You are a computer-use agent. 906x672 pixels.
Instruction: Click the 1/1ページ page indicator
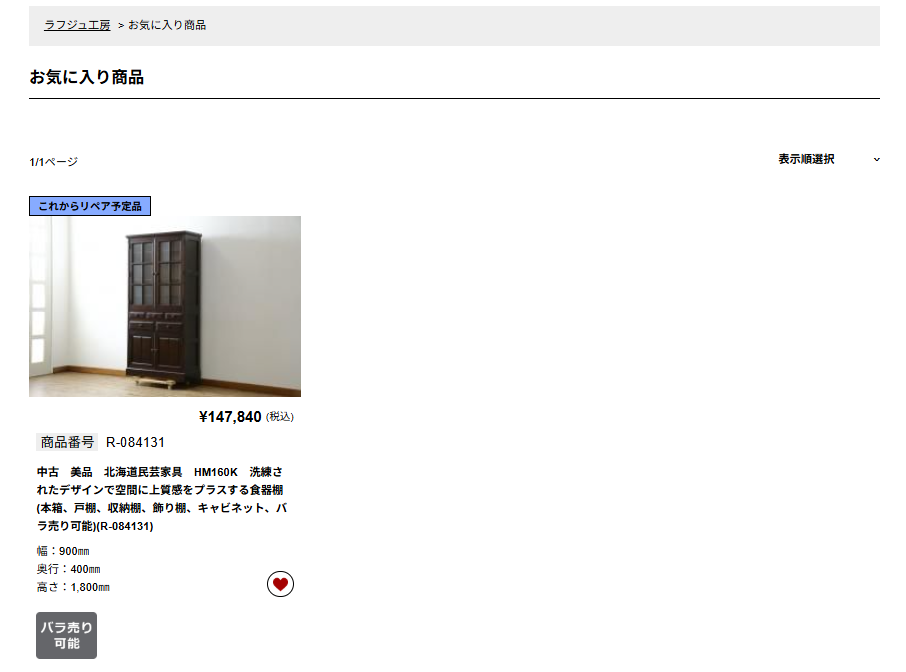tap(53, 162)
